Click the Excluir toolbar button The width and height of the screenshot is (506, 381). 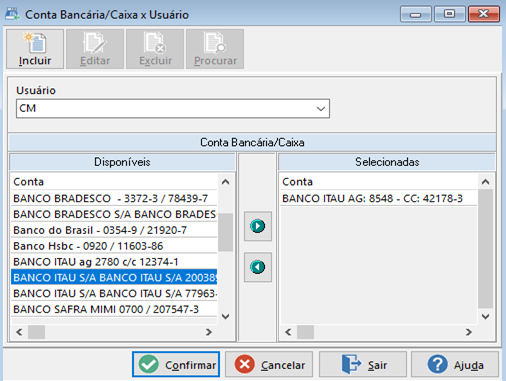point(155,49)
